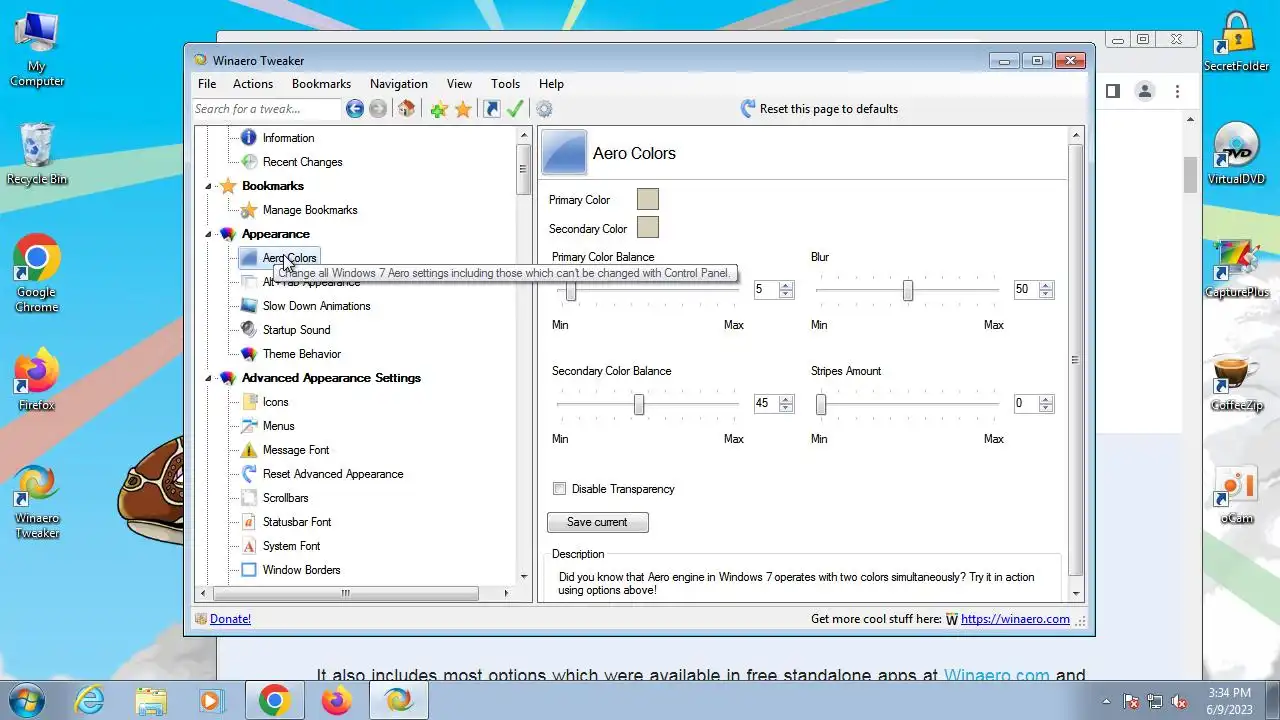Click the Primary Color swatch
This screenshot has width=1280, height=720.
pos(648,199)
